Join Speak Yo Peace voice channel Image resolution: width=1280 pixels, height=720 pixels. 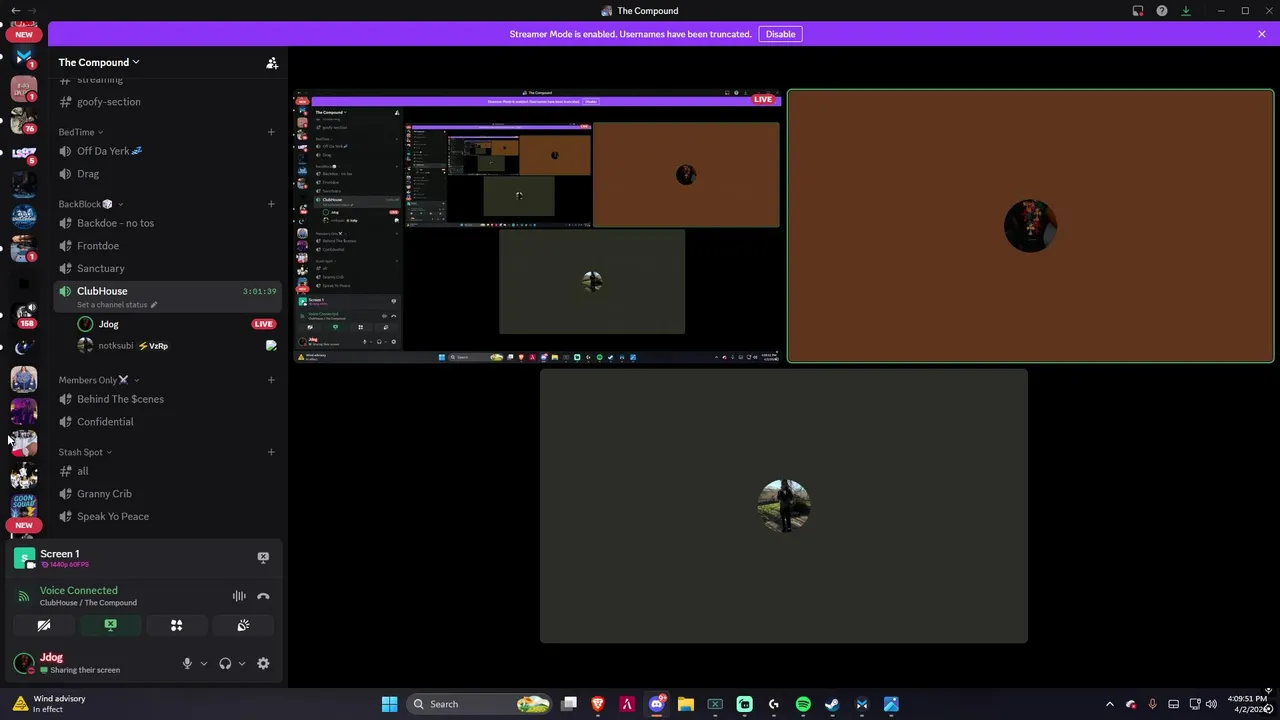pyautogui.click(x=166, y=516)
